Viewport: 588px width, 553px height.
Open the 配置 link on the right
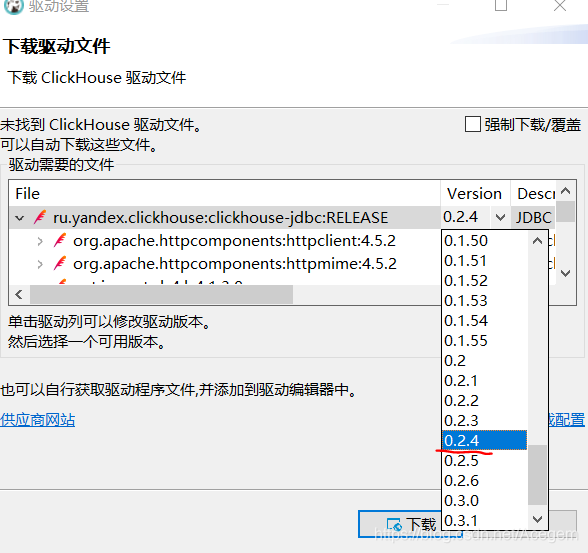pos(567,420)
